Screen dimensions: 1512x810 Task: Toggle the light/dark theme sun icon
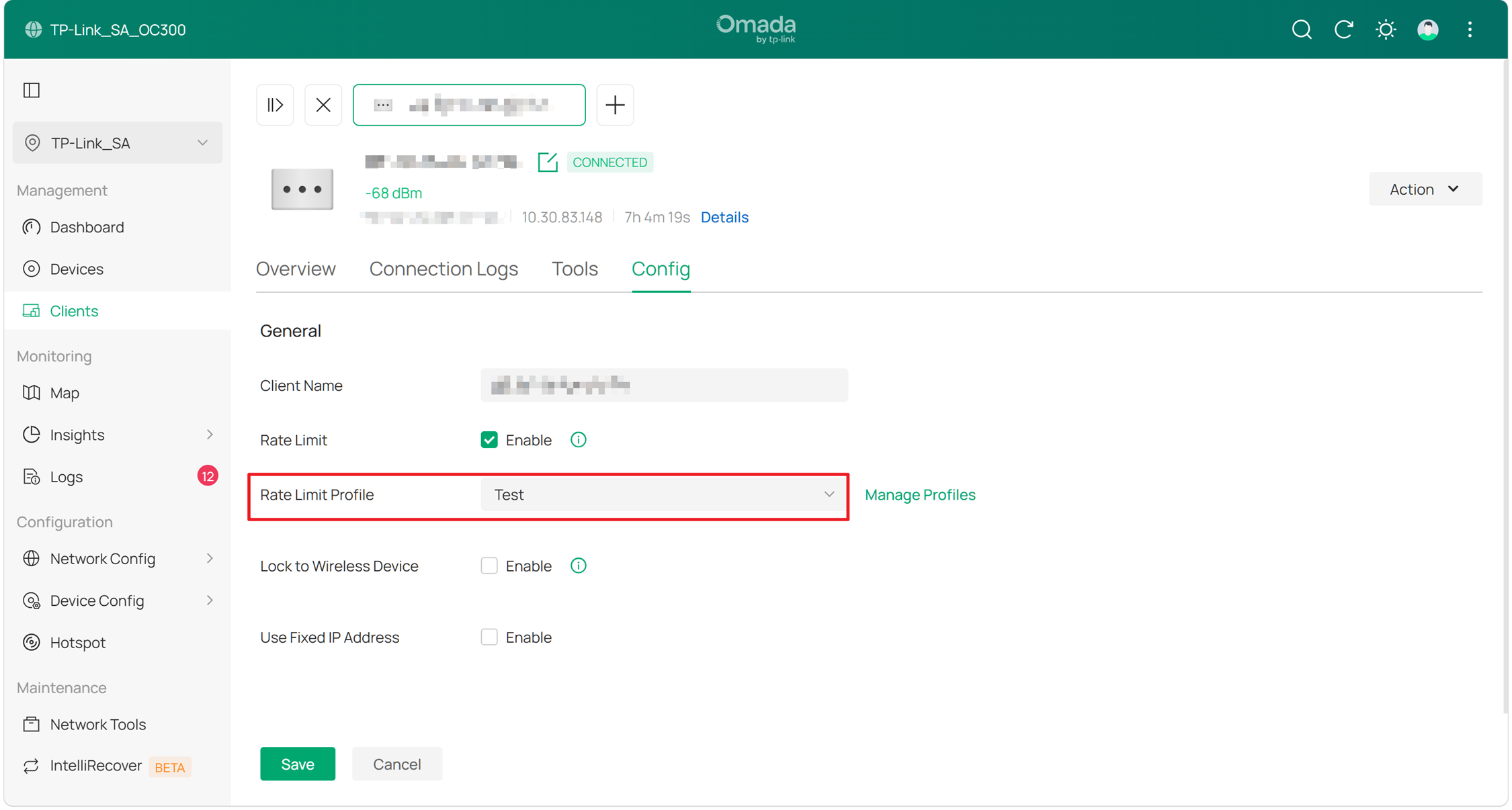pos(1385,30)
